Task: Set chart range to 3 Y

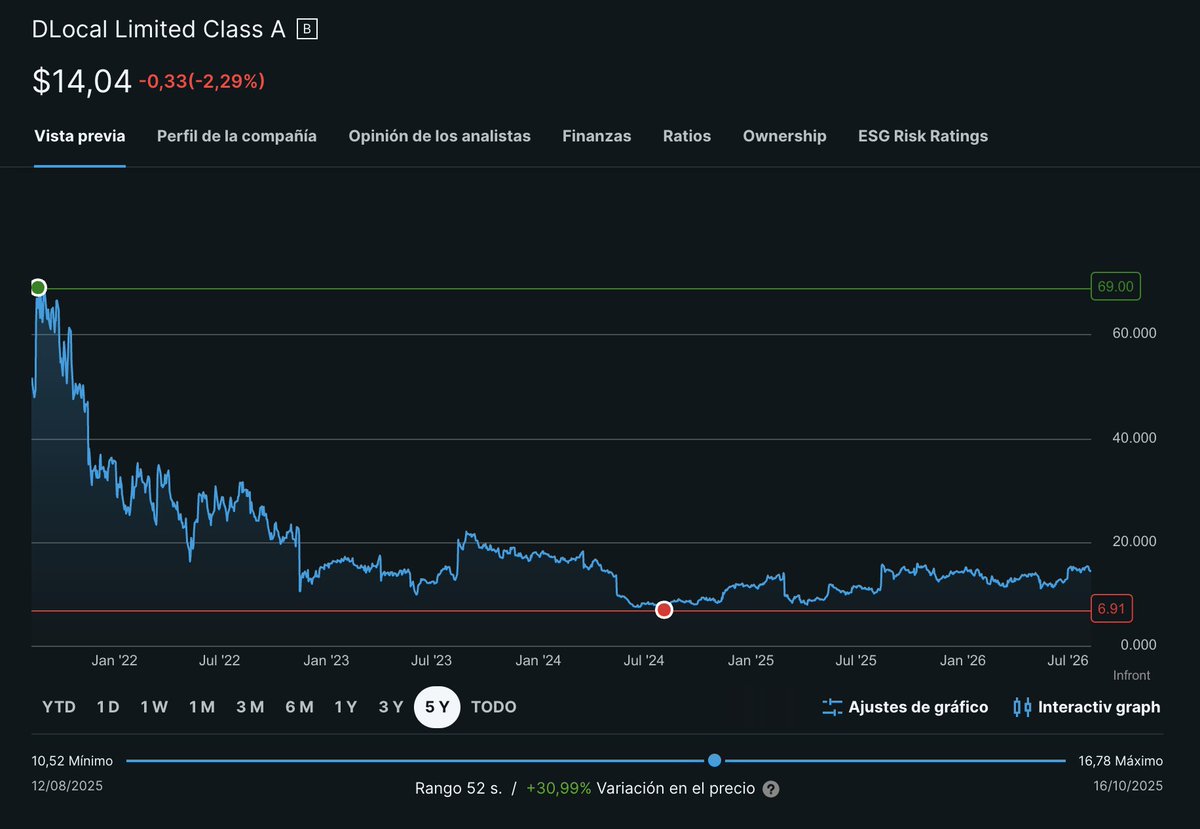Action: [391, 707]
